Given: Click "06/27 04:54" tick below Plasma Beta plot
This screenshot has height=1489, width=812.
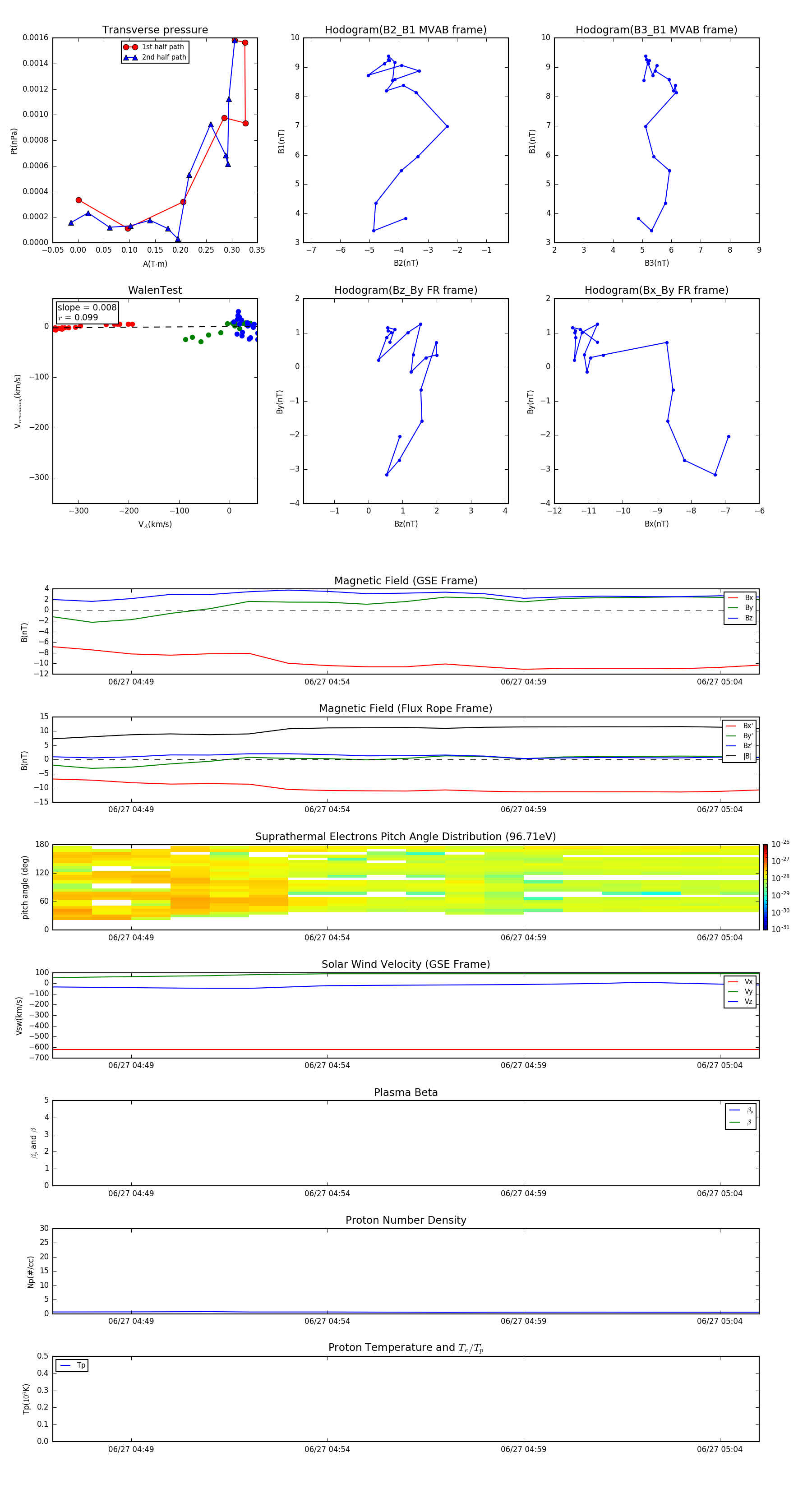Looking at the screenshot, I should coord(327,1193).
